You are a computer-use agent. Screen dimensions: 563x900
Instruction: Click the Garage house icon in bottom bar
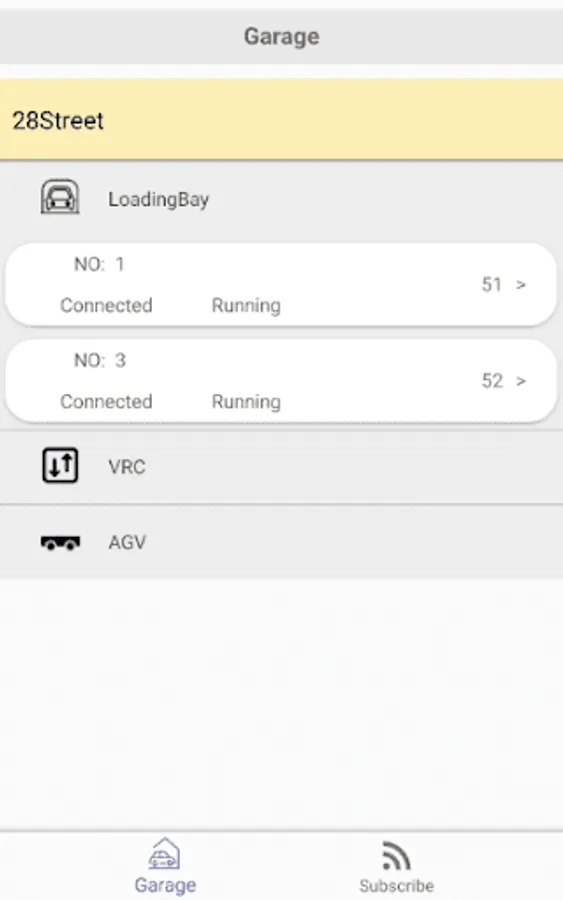coord(165,854)
